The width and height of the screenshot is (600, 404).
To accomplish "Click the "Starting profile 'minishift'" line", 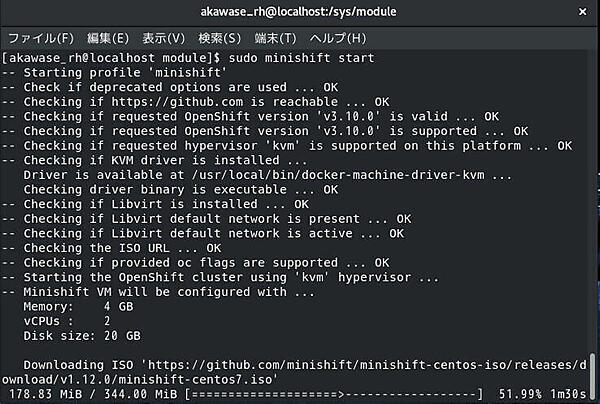I will pos(117,72).
